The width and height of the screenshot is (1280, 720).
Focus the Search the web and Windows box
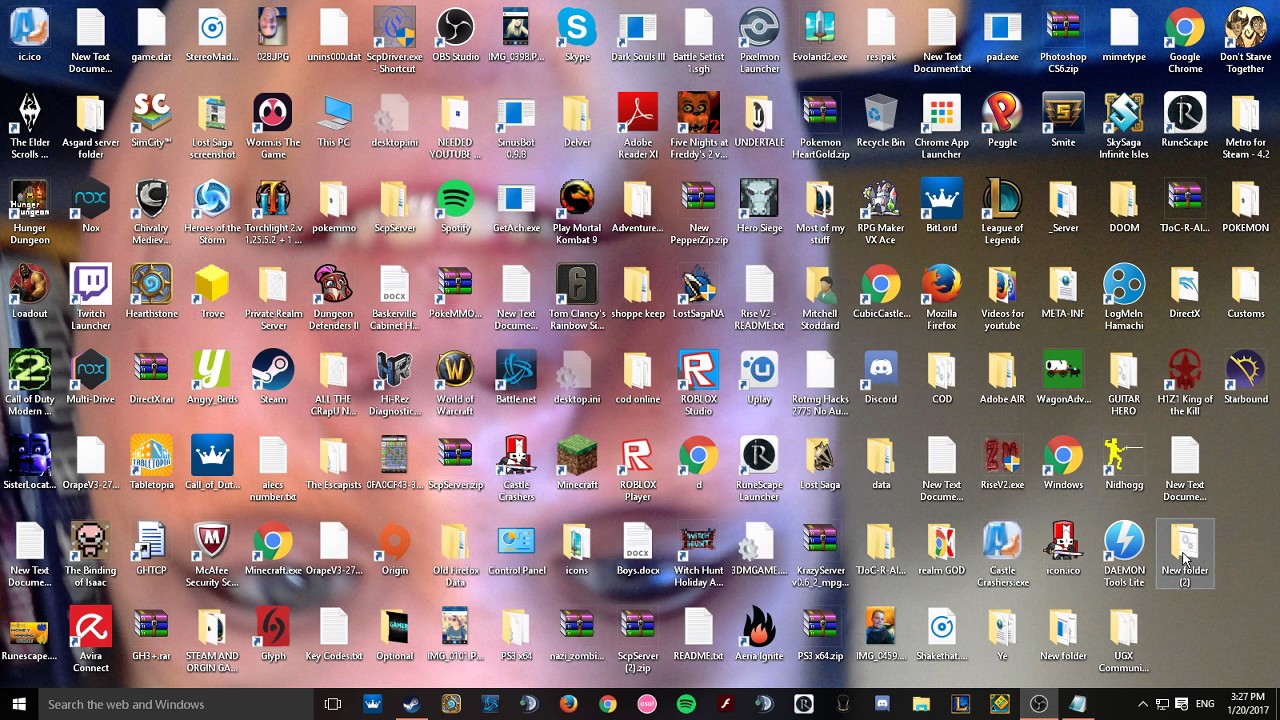tap(176, 704)
